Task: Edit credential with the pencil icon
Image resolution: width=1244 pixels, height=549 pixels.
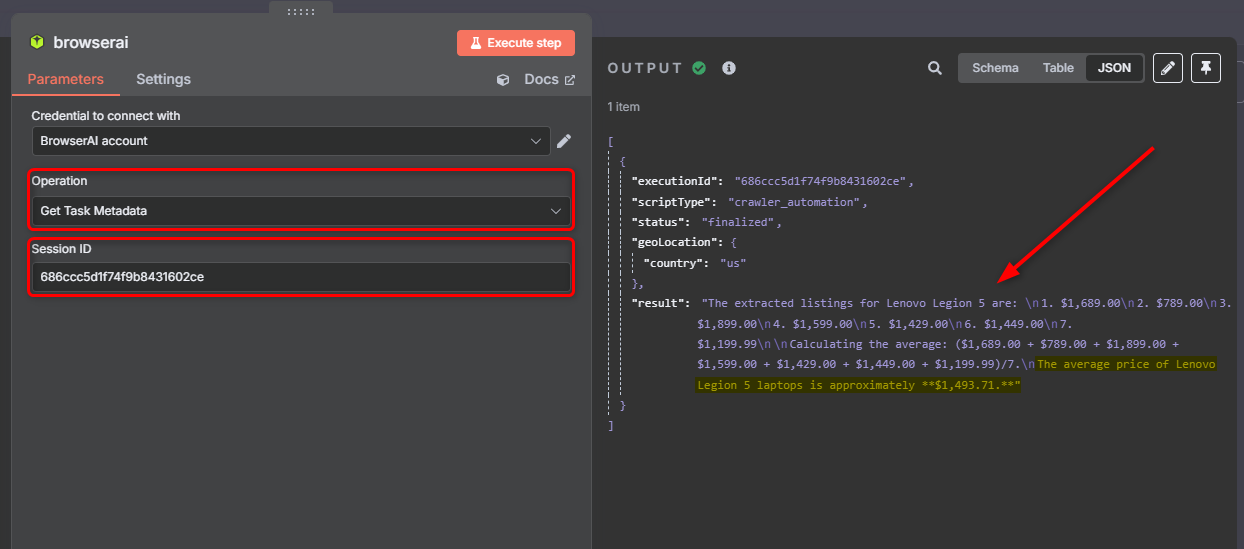Action: pos(564,141)
